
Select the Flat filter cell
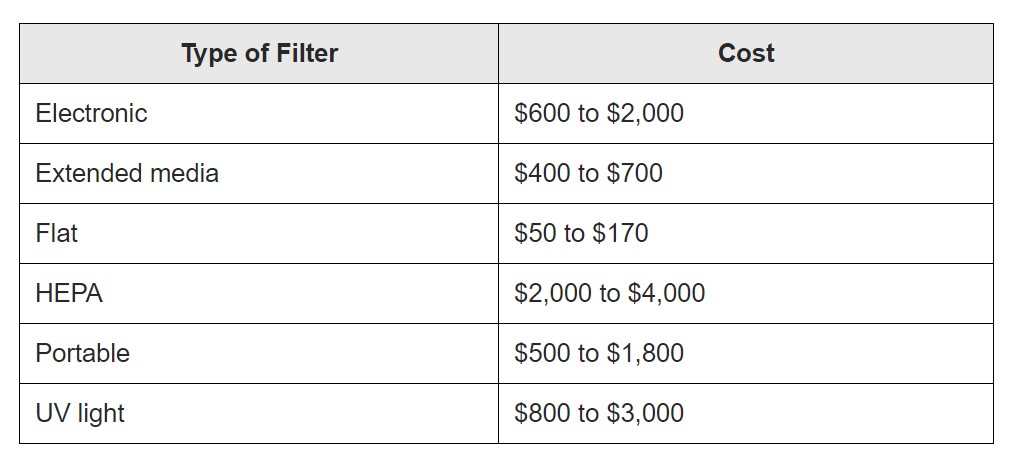click(x=259, y=234)
